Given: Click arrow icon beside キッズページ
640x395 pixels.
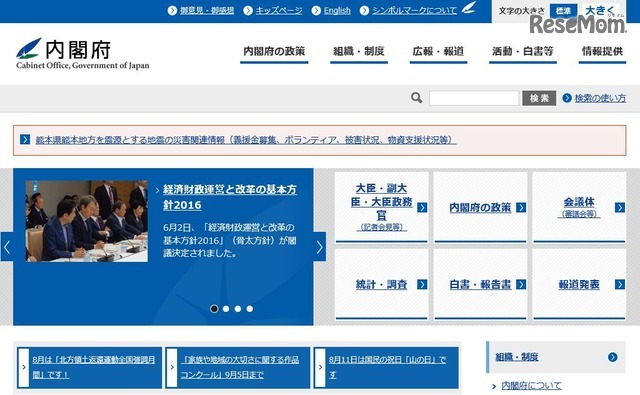Looking at the screenshot, I should [x=248, y=11].
